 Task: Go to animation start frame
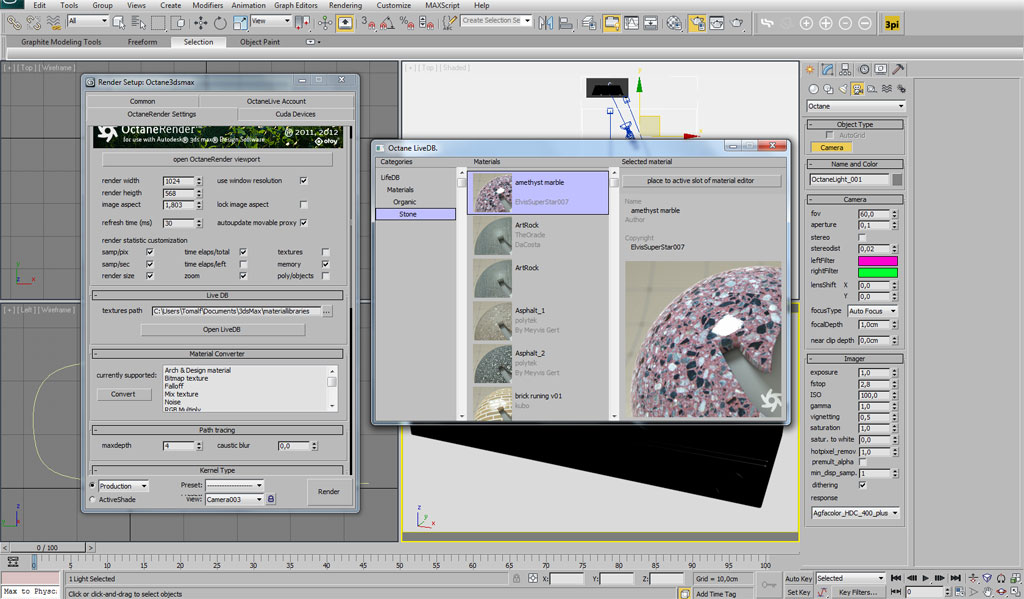click(896, 578)
